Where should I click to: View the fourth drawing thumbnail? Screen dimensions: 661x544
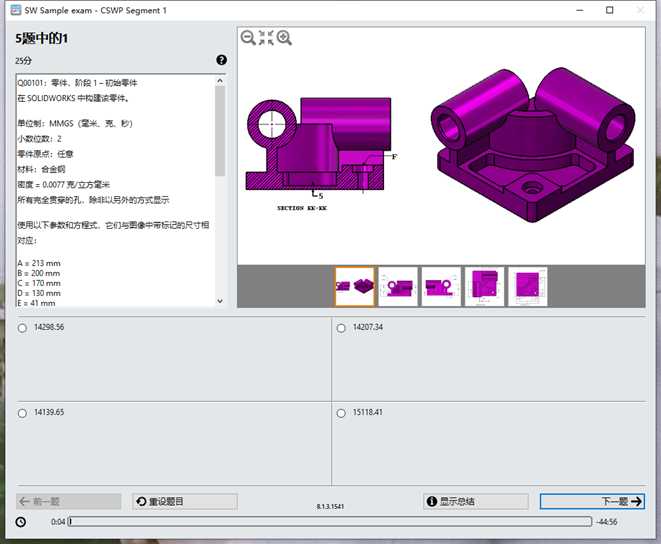click(485, 286)
